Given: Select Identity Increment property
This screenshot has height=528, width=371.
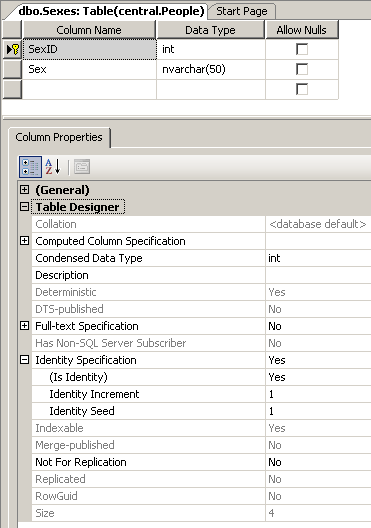Looking at the screenshot, I should click(148, 394).
